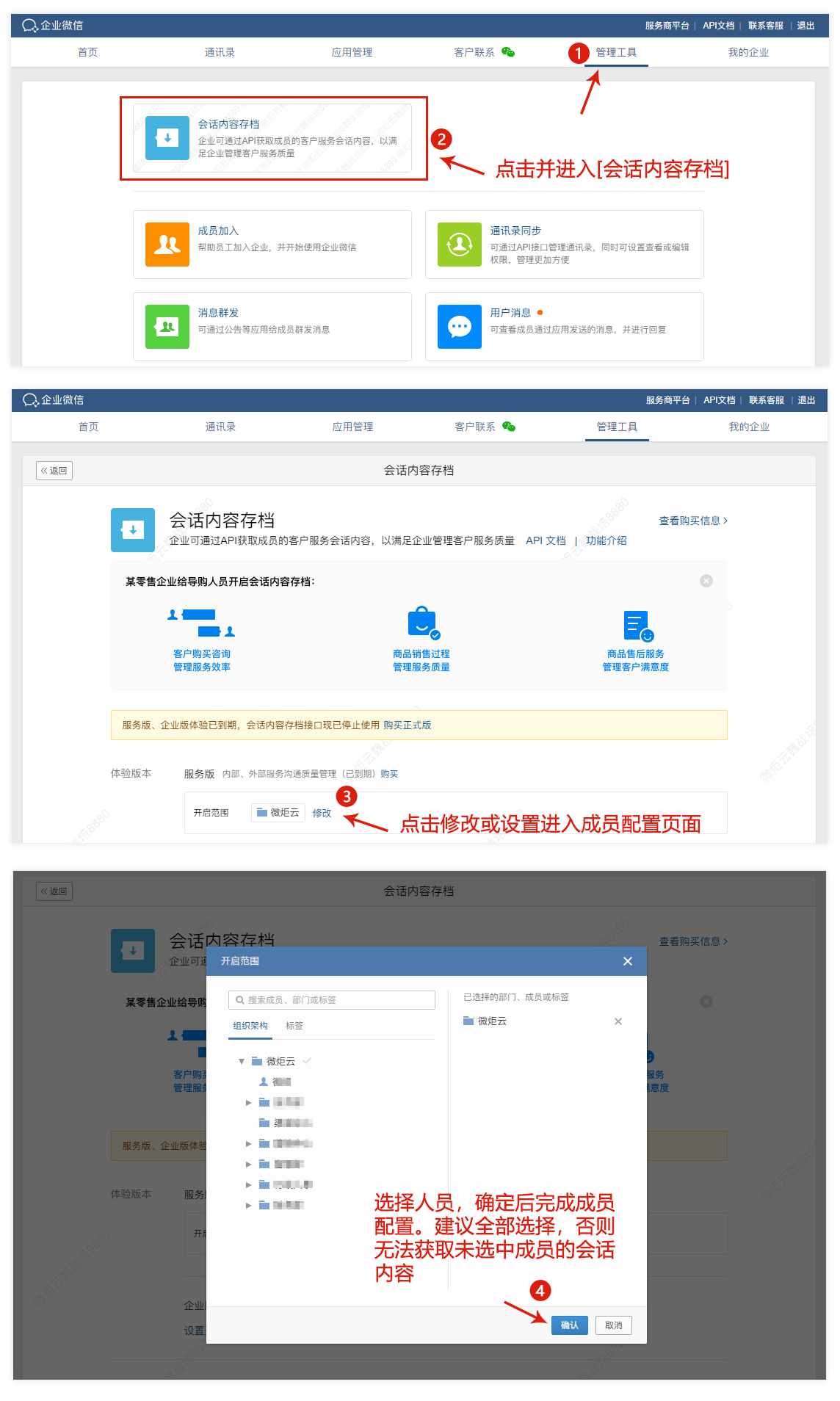Select 管理工具 tab on the tools list page
This screenshot has height=1401, width=840.
click(617, 52)
